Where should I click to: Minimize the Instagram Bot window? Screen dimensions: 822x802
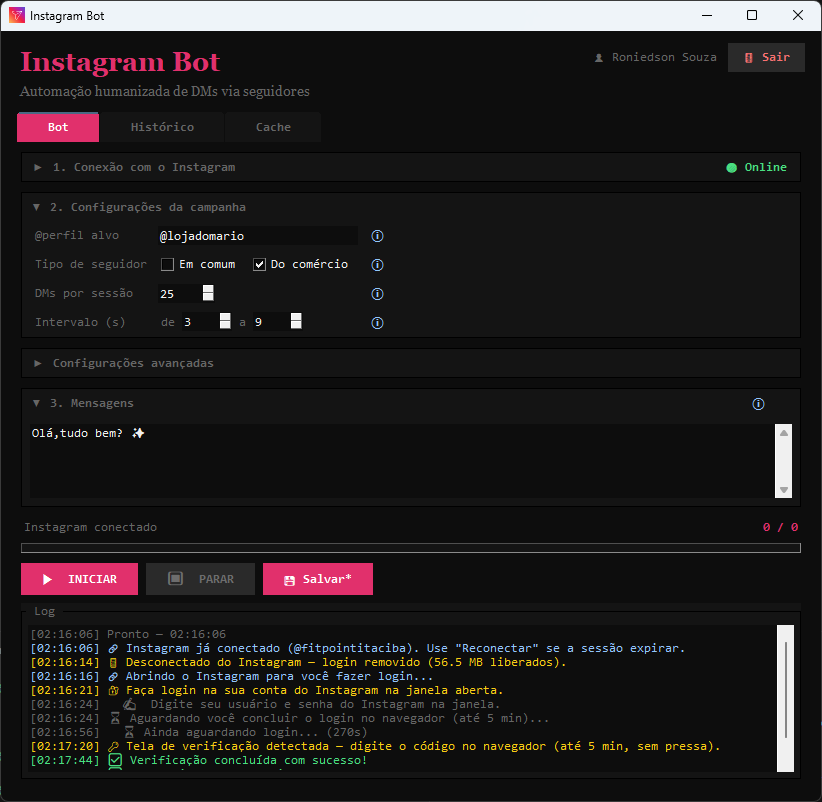click(x=707, y=15)
